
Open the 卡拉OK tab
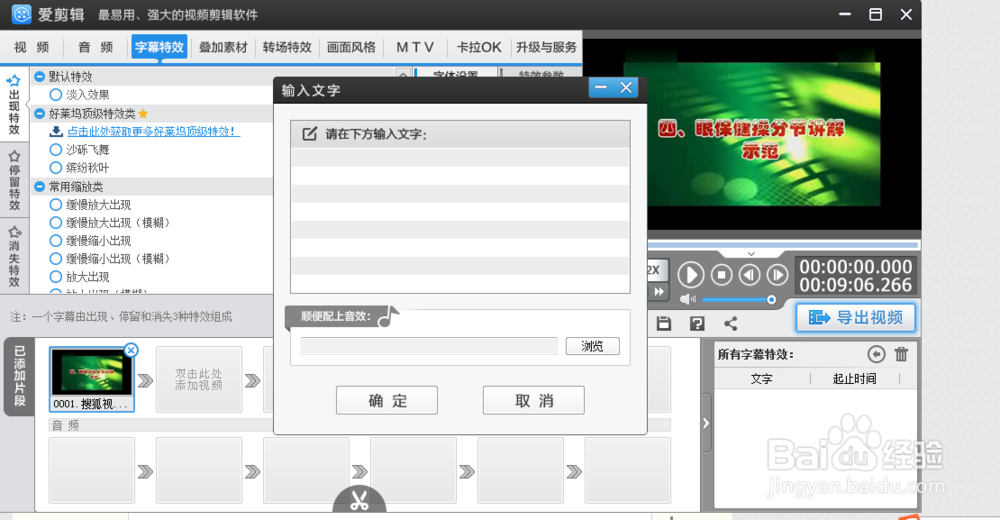coord(479,47)
